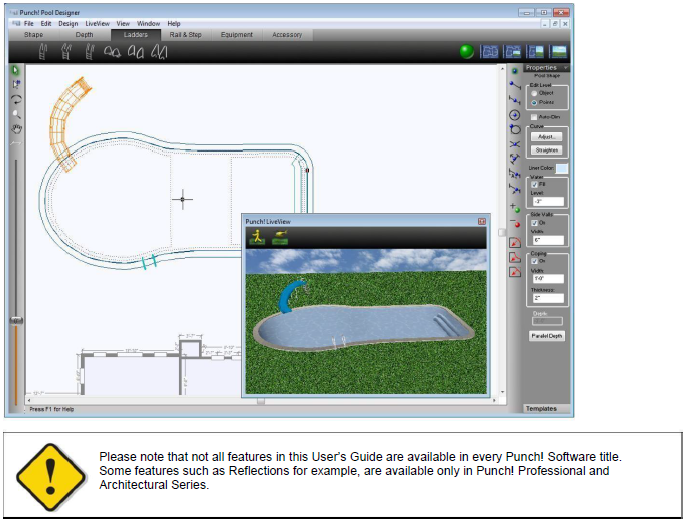Expand the Templates panel at the bottom
This screenshot has height=520, width=684.
click(x=541, y=409)
